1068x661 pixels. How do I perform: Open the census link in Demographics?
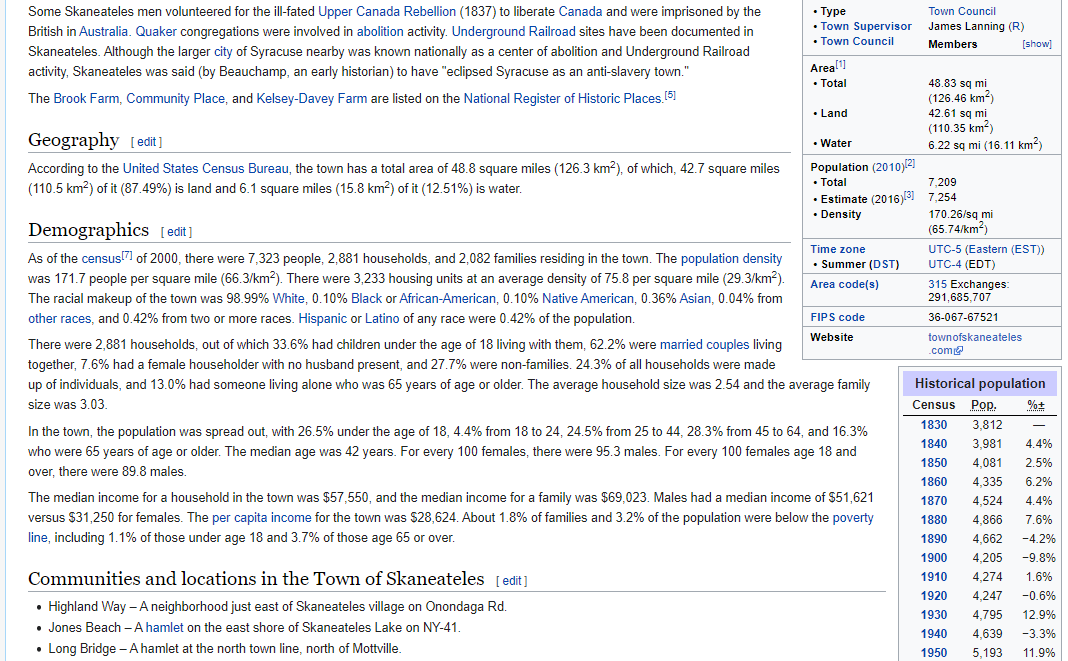(x=101, y=258)
